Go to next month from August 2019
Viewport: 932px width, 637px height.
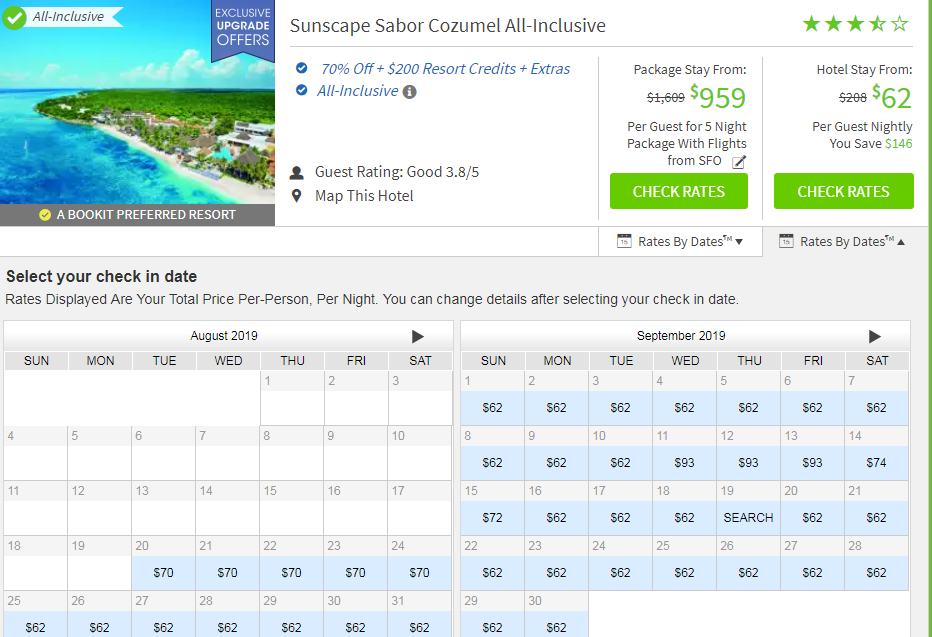point(418,336)
